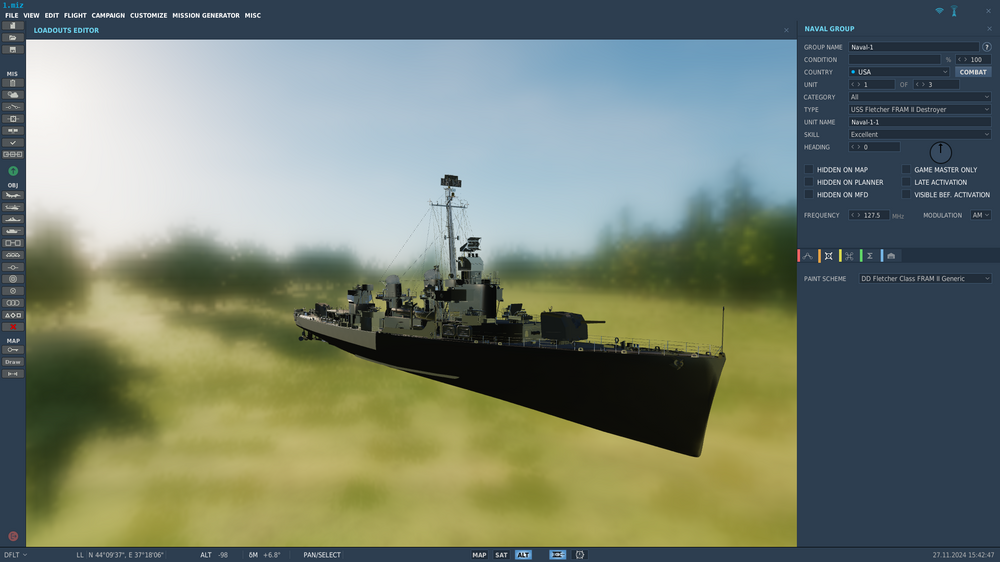Click the new mission file icon
Screen dimensions: 1000x562
point(13,26)
